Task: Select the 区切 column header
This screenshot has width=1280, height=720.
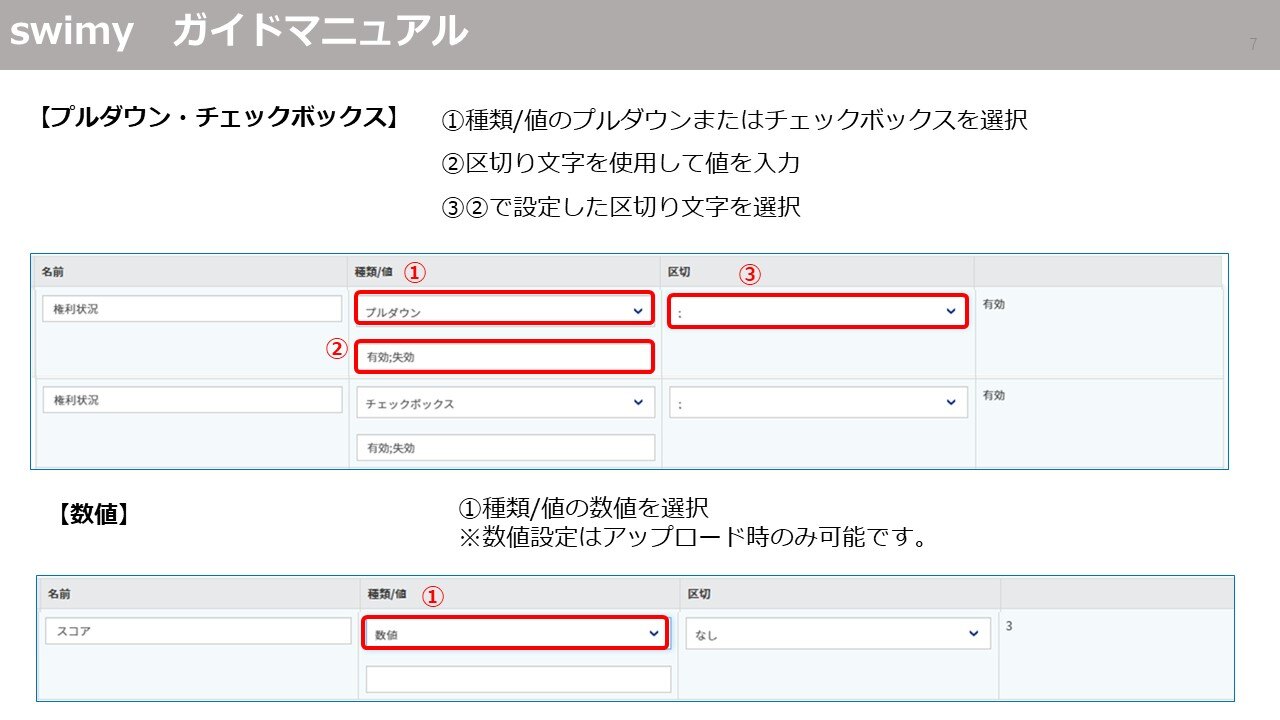Action: pyautogui.click(x=681, y=271)
